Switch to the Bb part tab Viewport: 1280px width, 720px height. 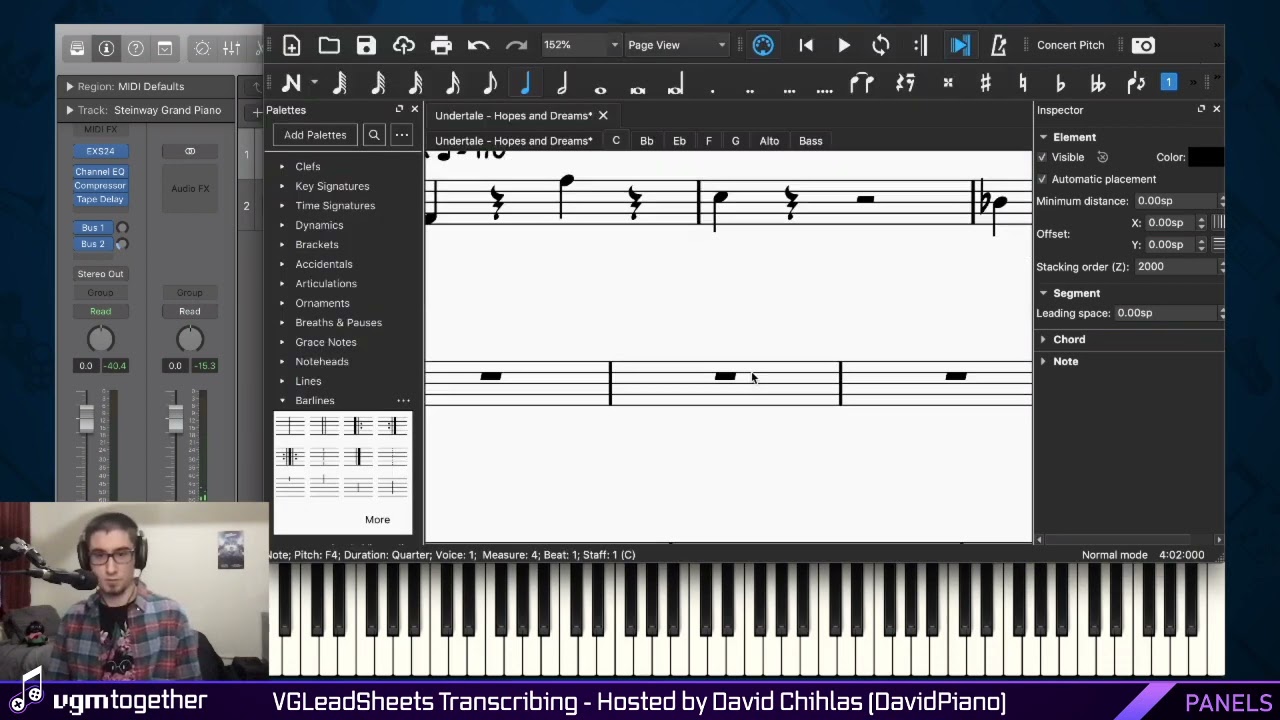[x=647, y=141]
